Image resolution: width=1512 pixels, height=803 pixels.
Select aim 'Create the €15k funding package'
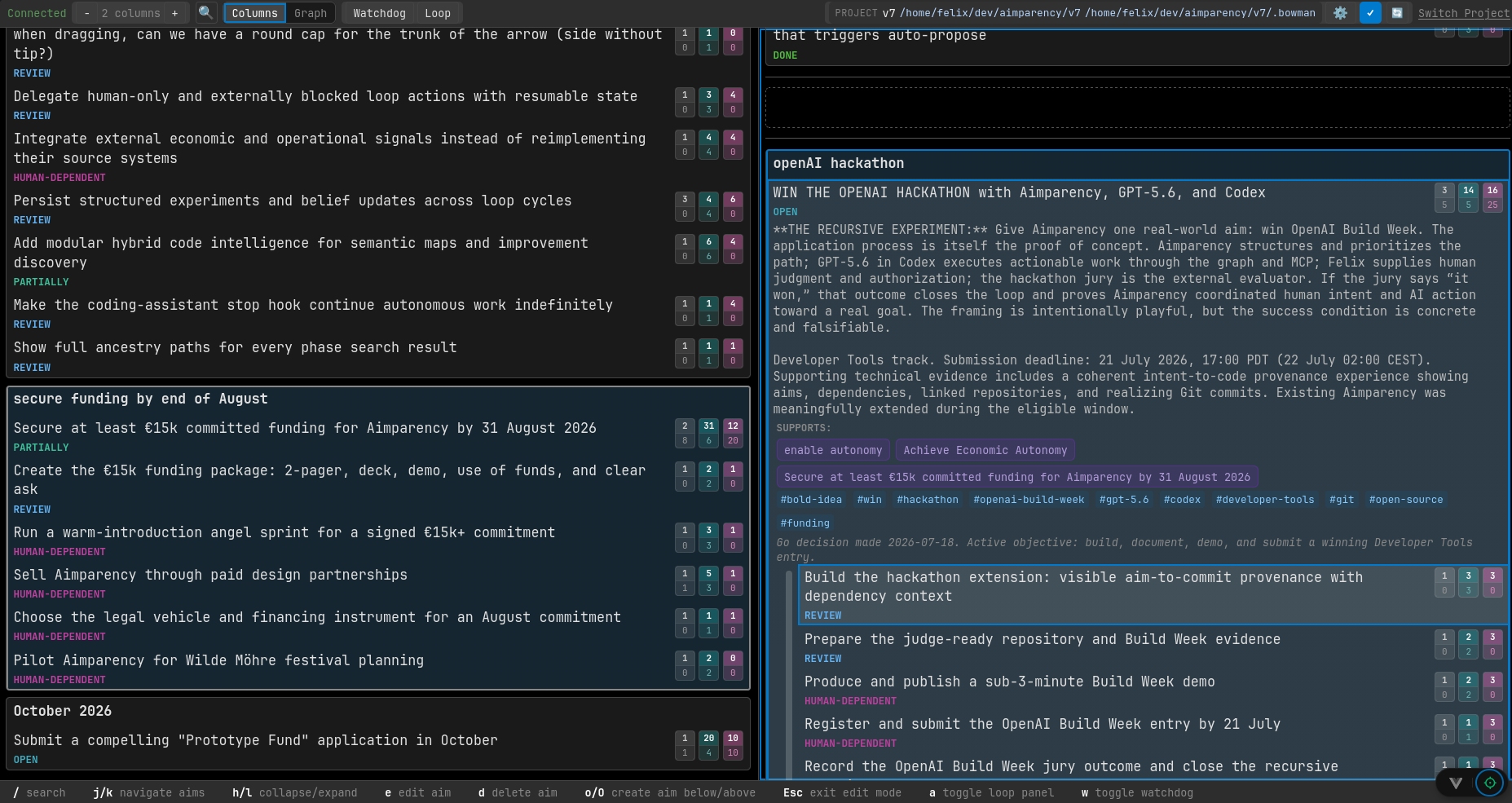click(x=377, y=488)
